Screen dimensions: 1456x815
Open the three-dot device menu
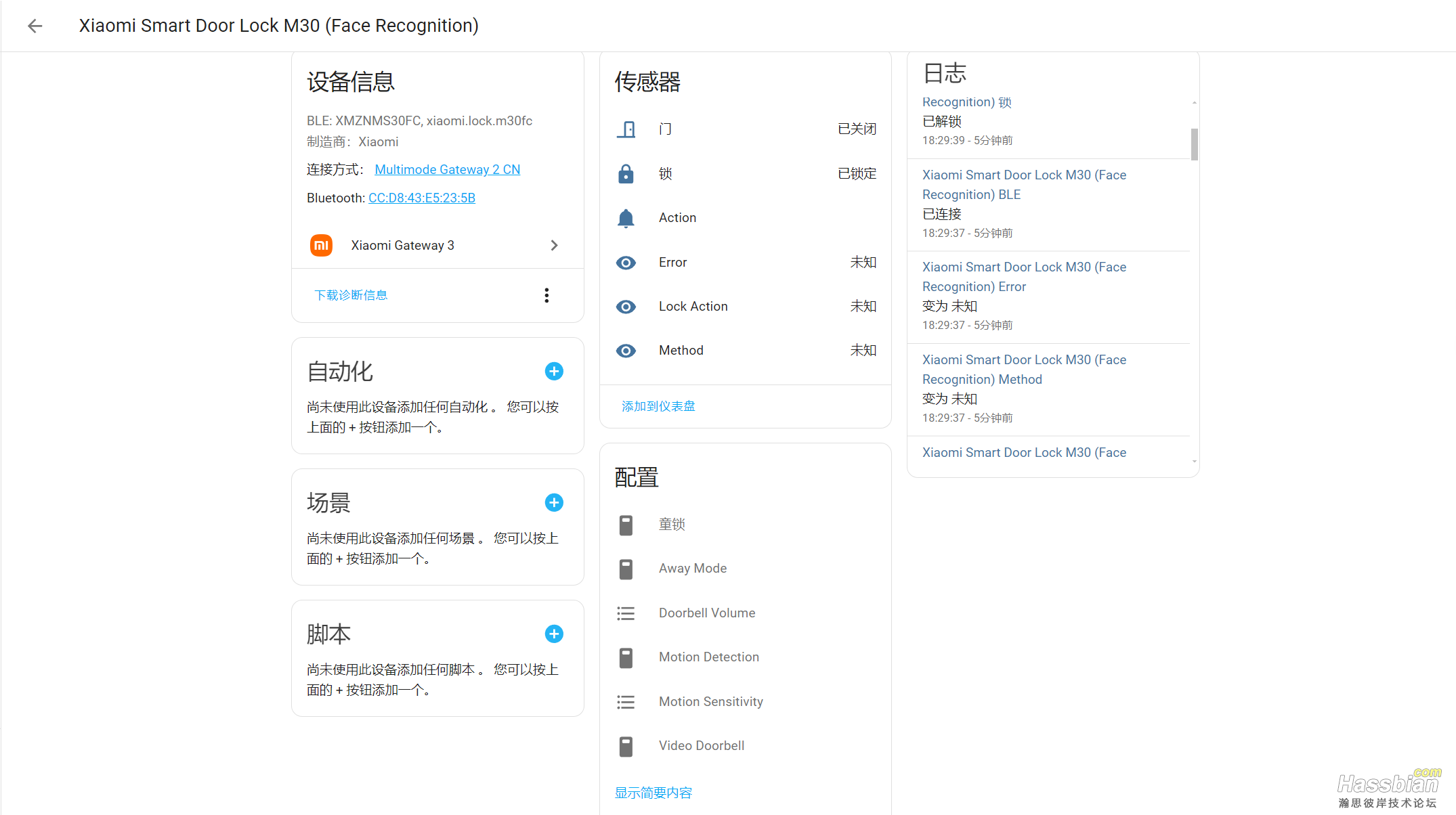click(x=547, y=295)
